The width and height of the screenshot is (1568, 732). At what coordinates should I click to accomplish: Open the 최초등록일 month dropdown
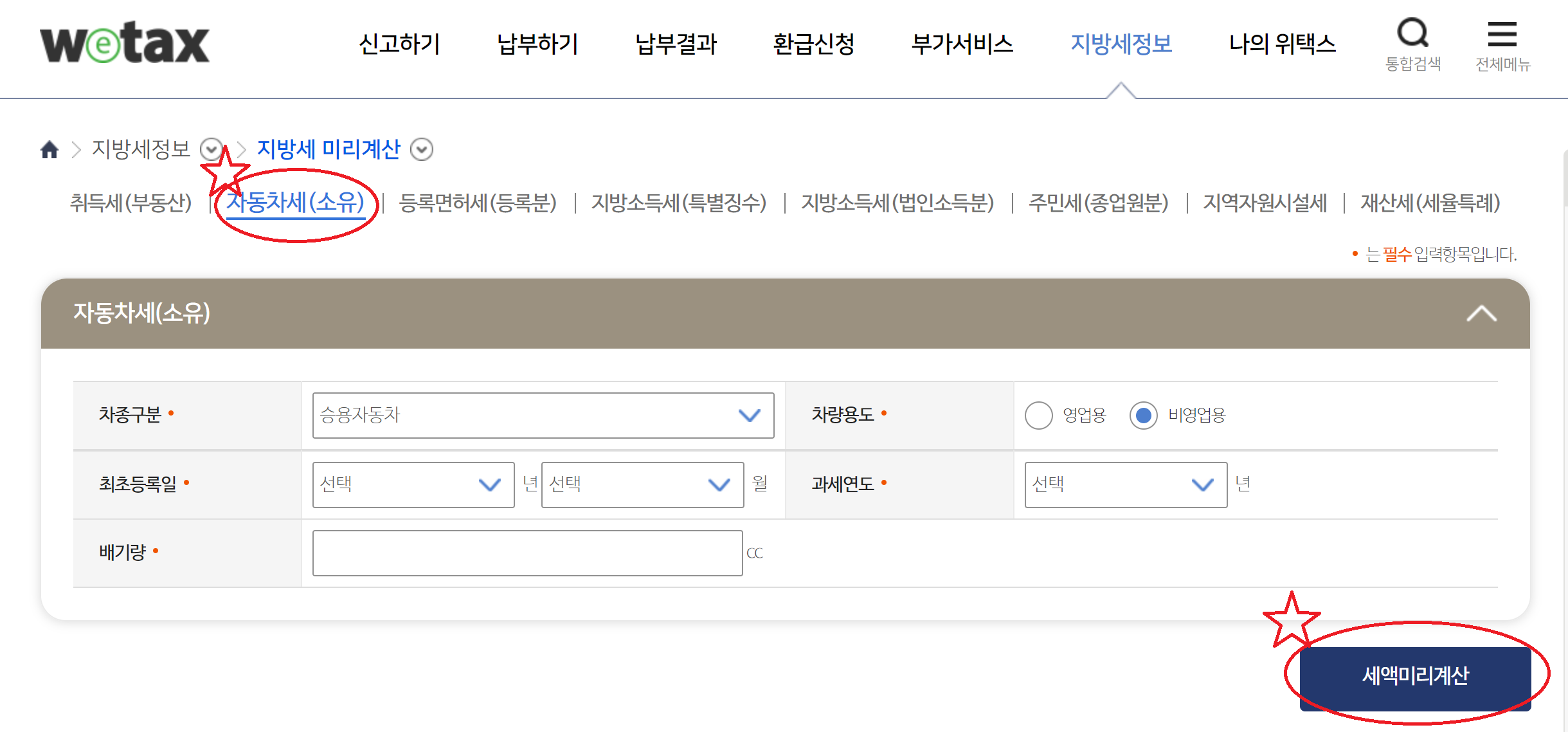click(643, 485)
